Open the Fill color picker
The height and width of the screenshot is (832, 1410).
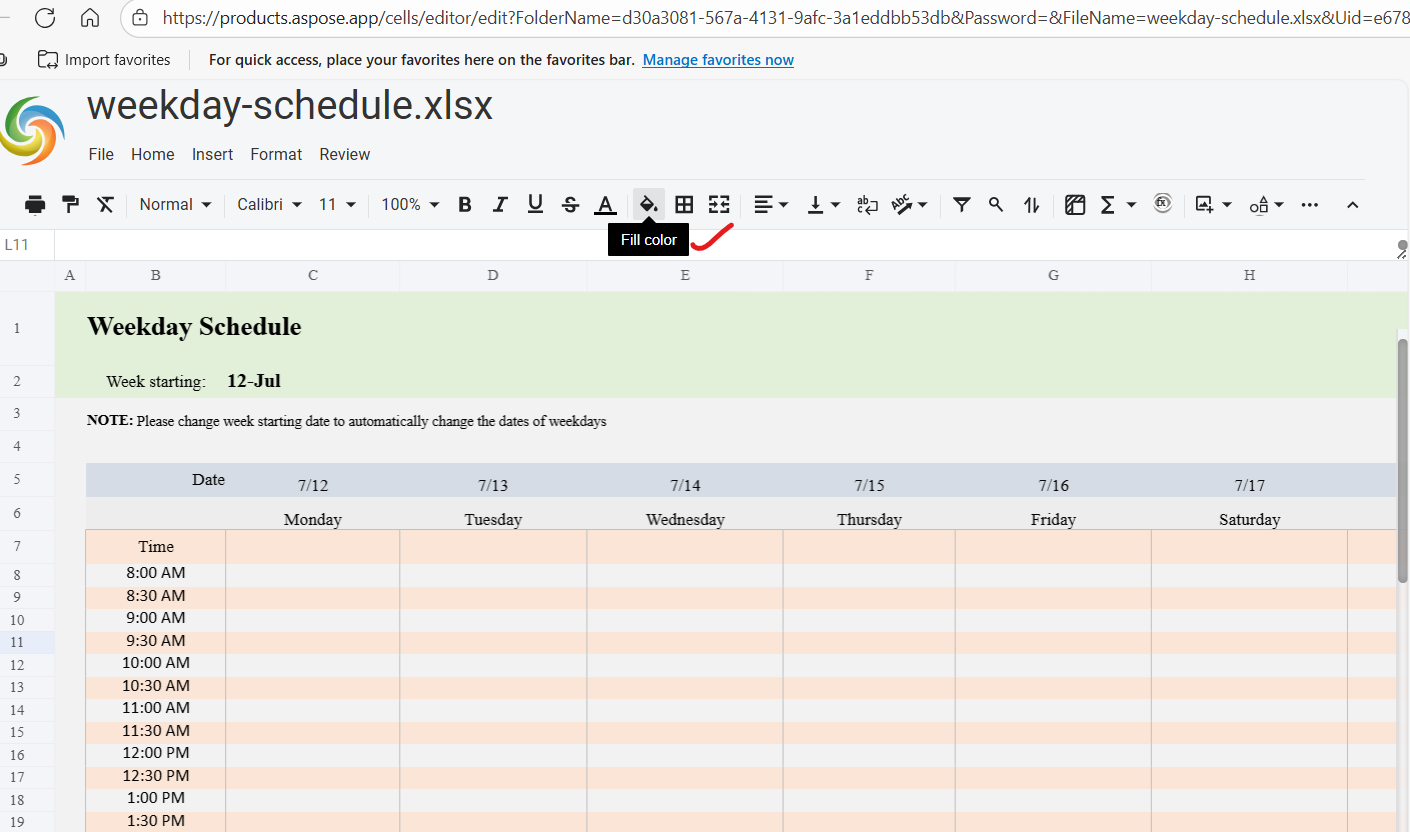coord(648,205)
